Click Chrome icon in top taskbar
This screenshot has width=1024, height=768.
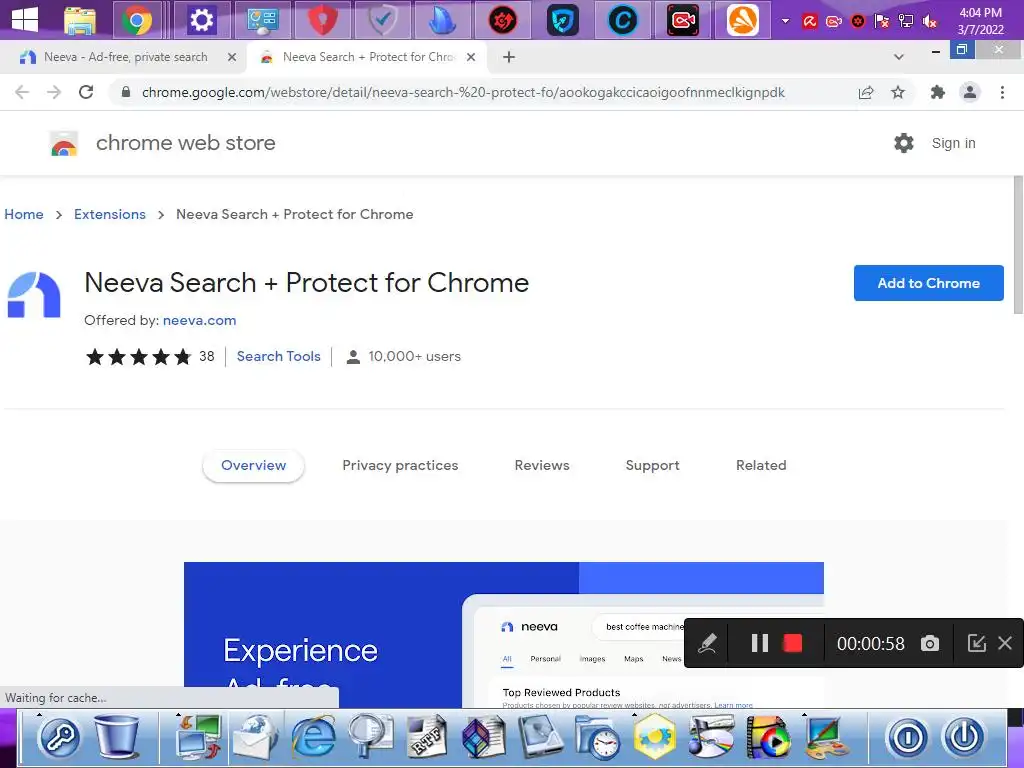(137, 20)
